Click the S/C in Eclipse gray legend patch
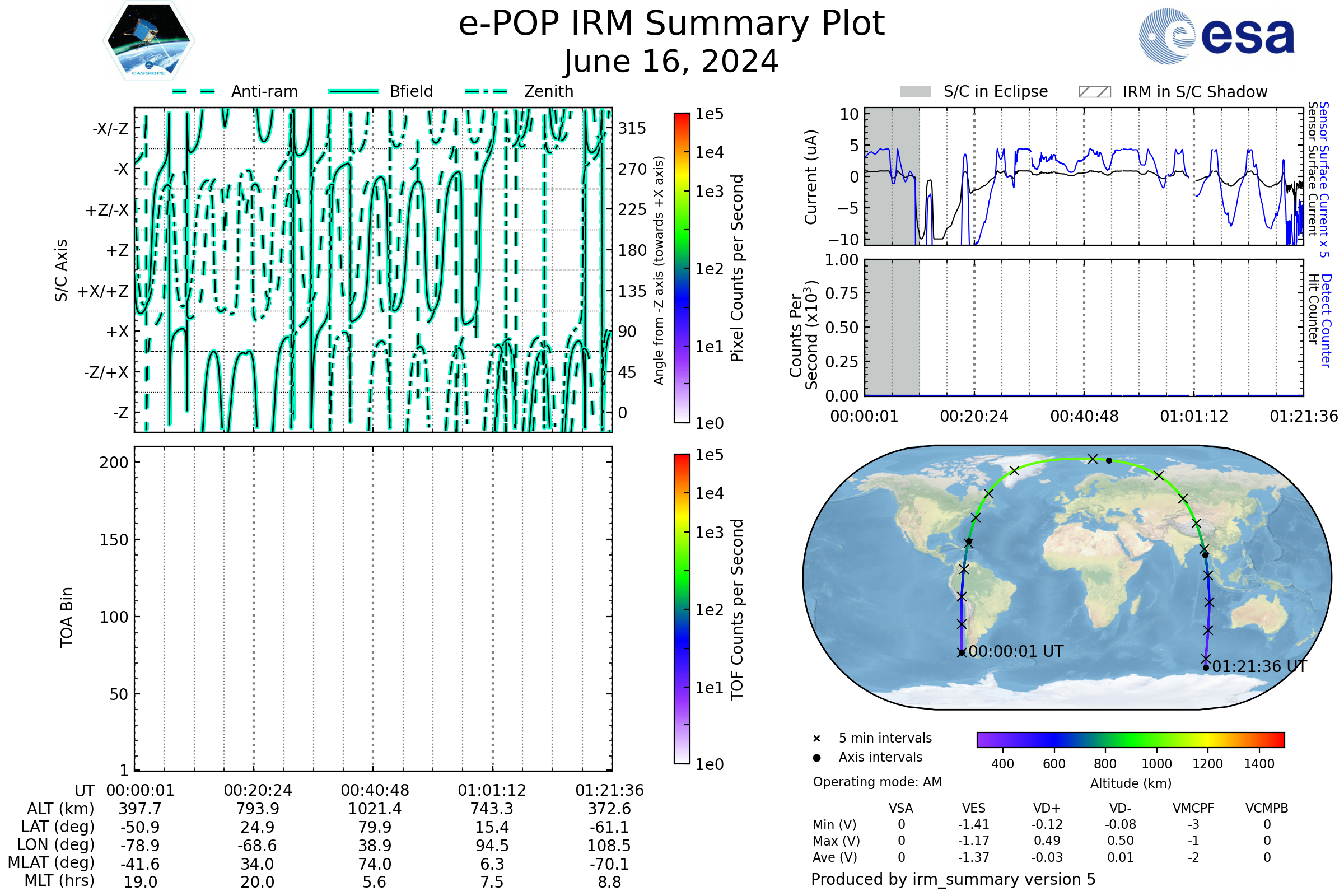The image size is (1344, 896). click(x=915, y=92)
